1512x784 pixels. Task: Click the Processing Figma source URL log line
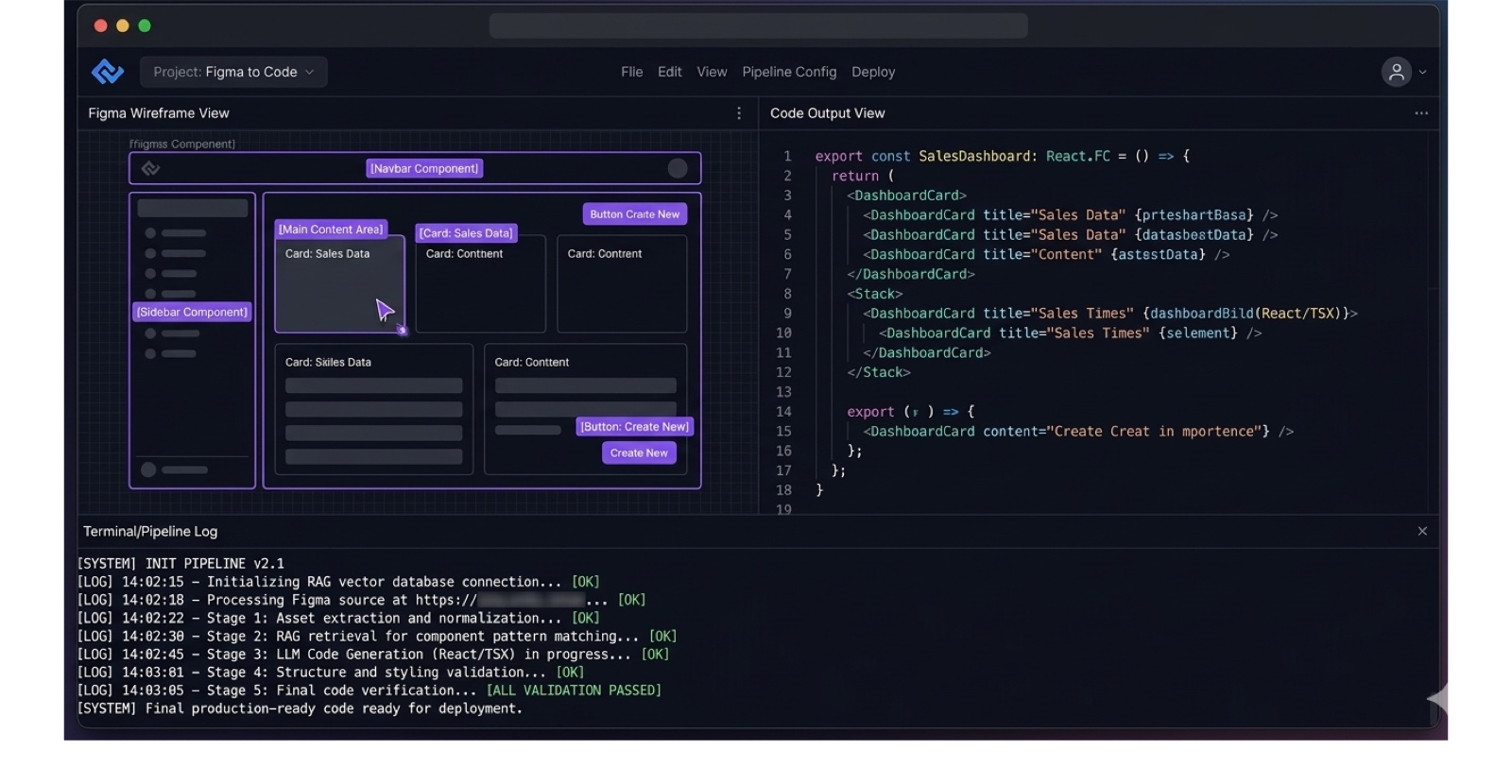(361, 600)
